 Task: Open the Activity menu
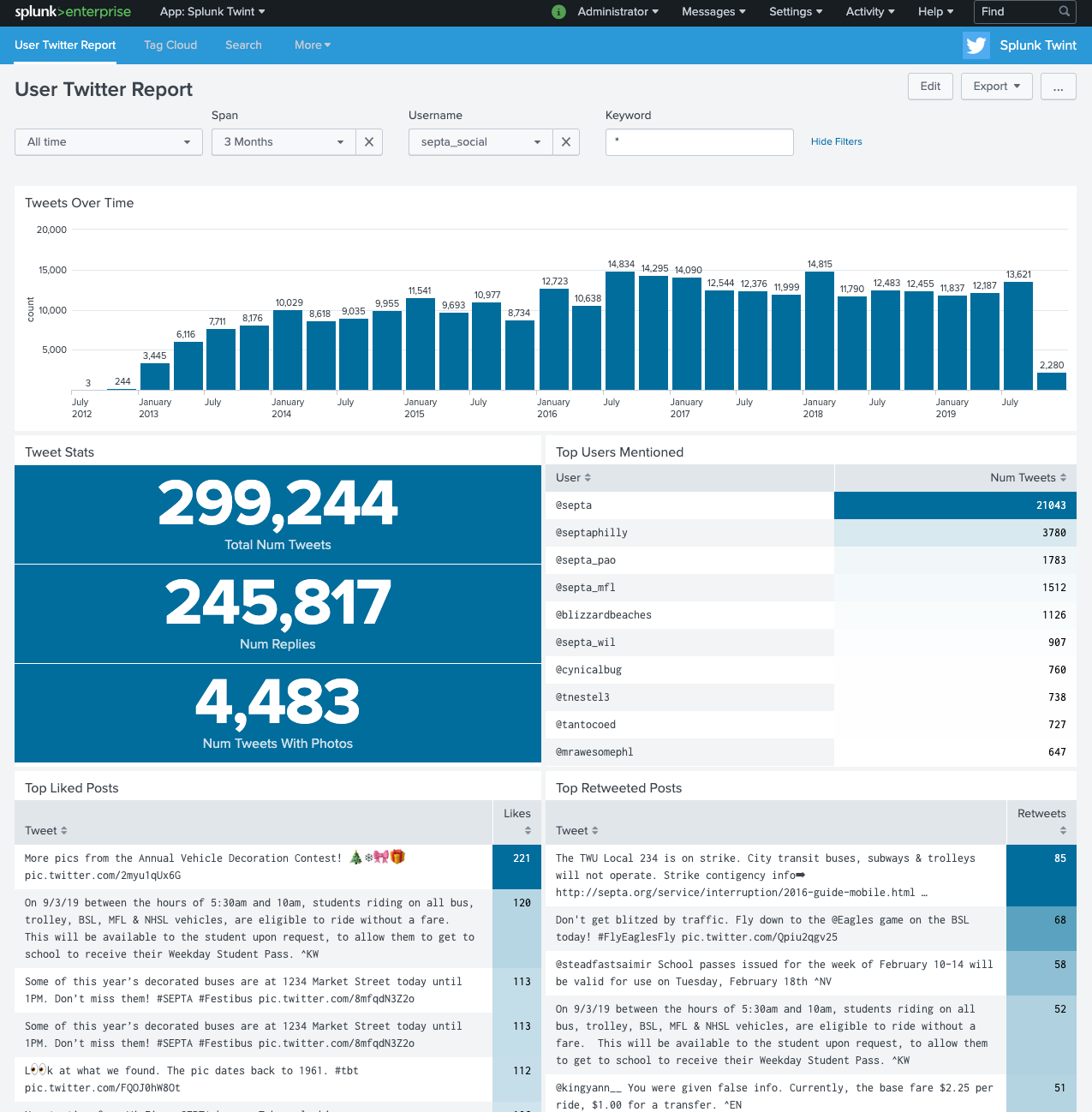point(870,12)
